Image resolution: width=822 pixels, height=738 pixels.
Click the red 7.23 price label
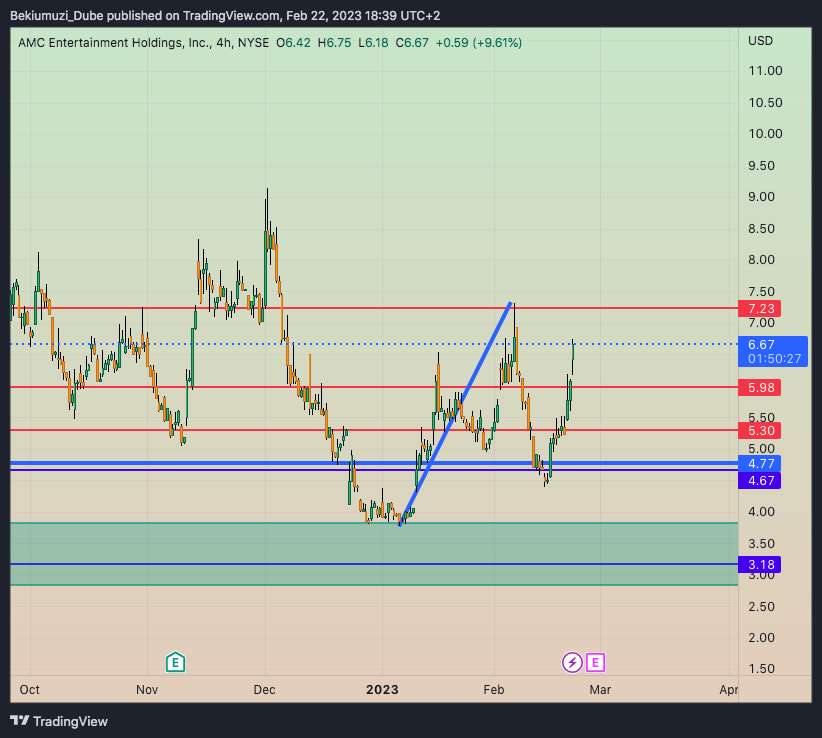[759, 308]
